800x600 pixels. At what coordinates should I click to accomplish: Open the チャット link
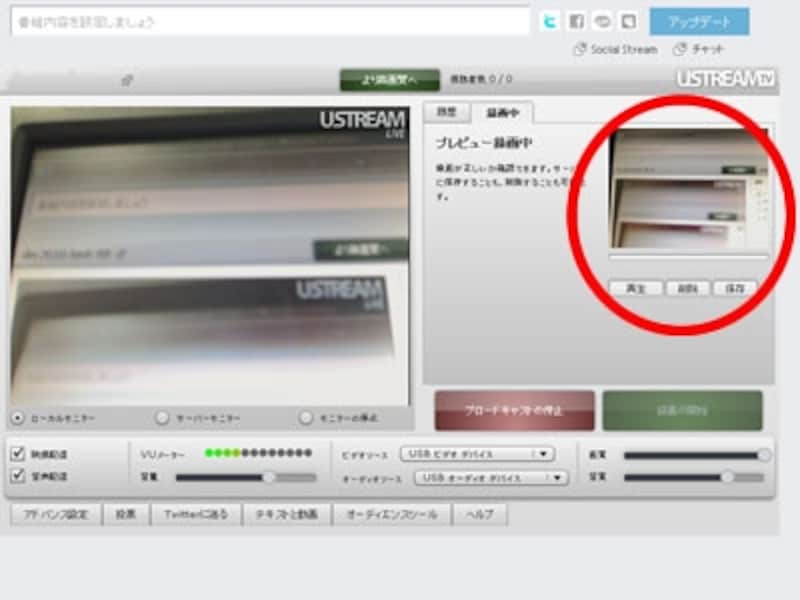[699, 49]
